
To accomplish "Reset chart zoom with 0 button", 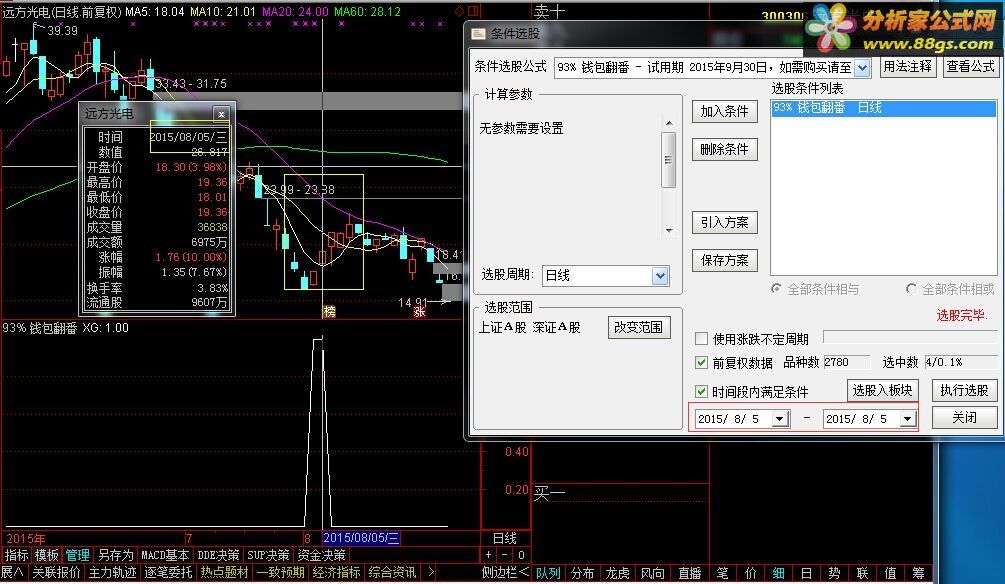I will tap(521, 555).
